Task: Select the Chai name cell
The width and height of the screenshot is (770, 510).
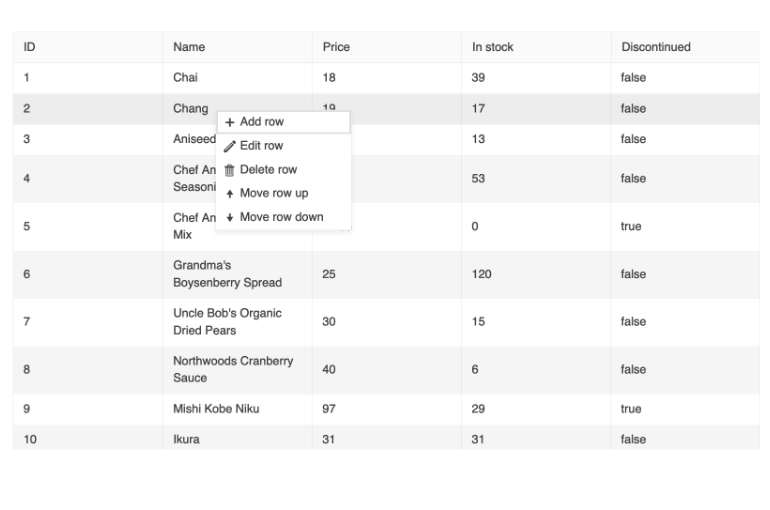Action: click(186, 78)
